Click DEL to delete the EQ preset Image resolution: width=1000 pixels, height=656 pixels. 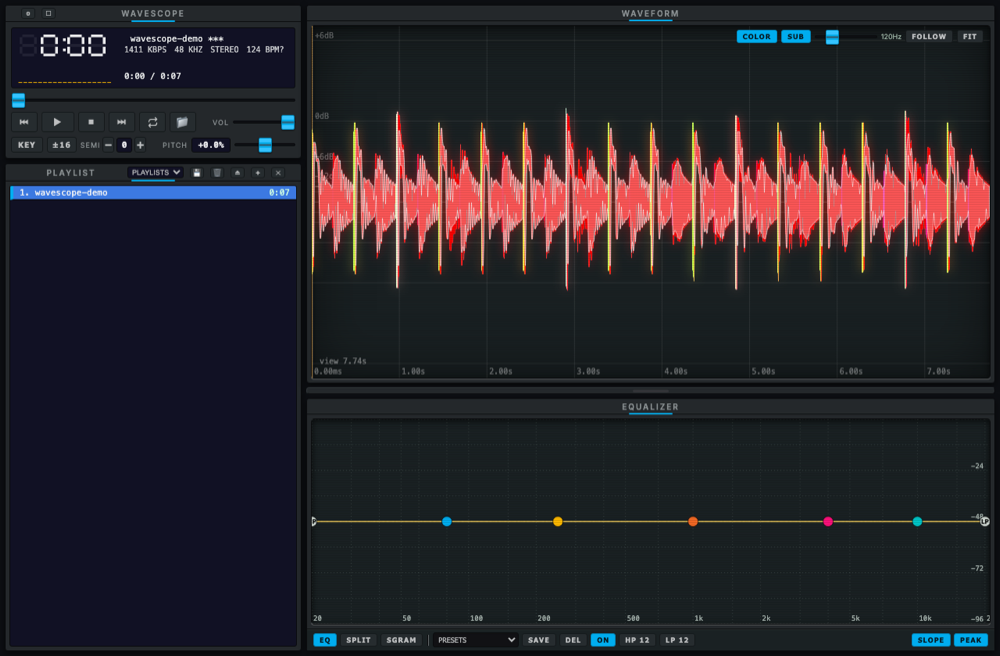[573, 640]
